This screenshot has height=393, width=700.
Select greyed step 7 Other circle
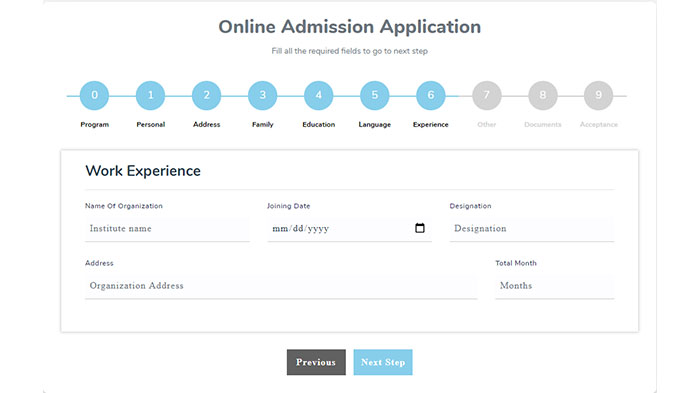click(487, 95)
